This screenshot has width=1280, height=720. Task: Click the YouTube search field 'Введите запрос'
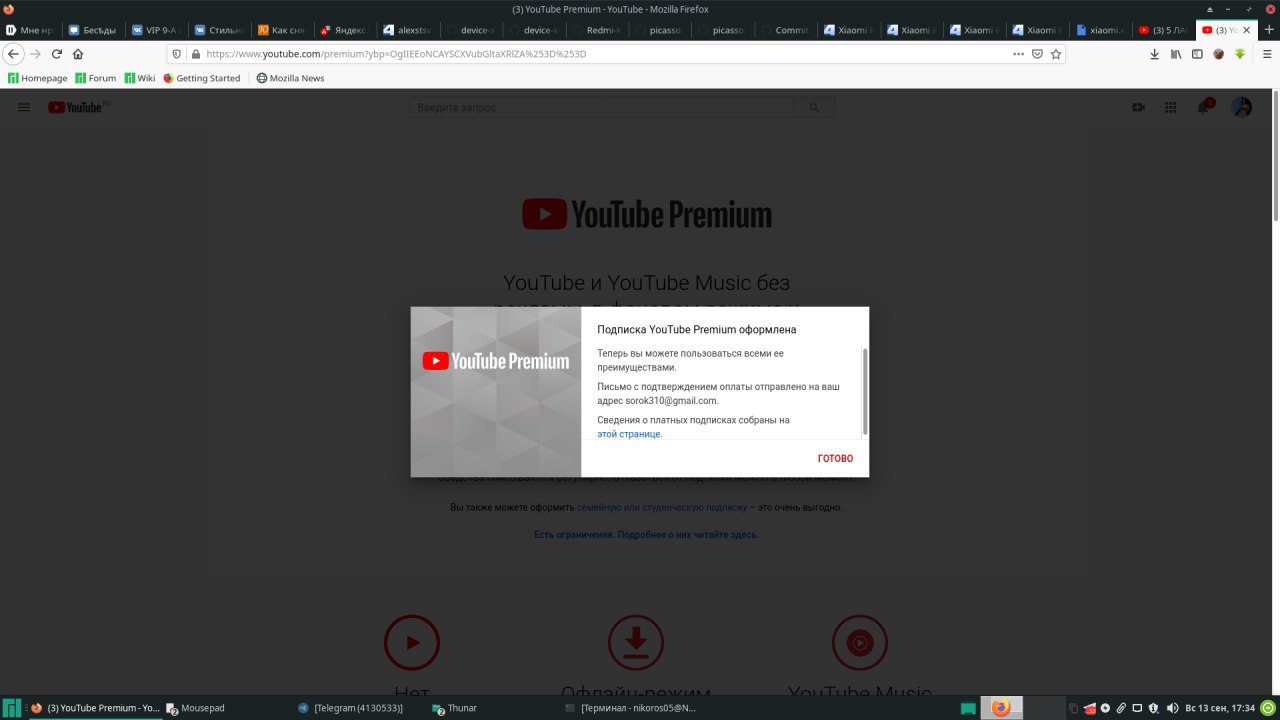coord(601,107)
